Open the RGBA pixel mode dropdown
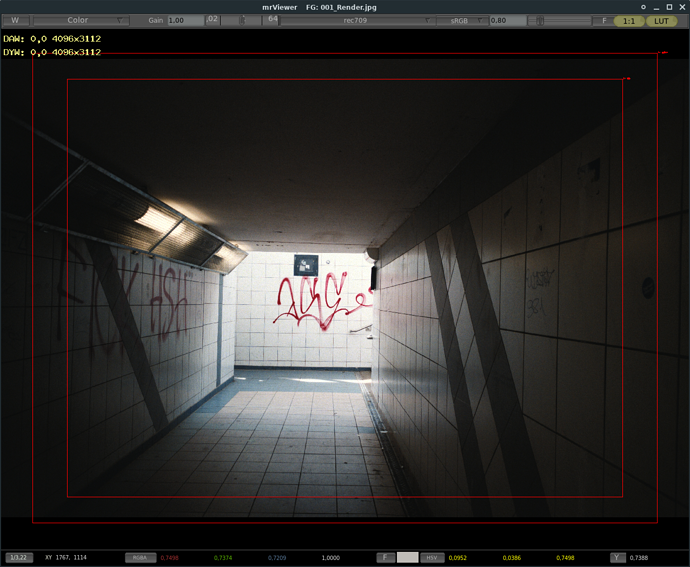 (x=140, y=557)
